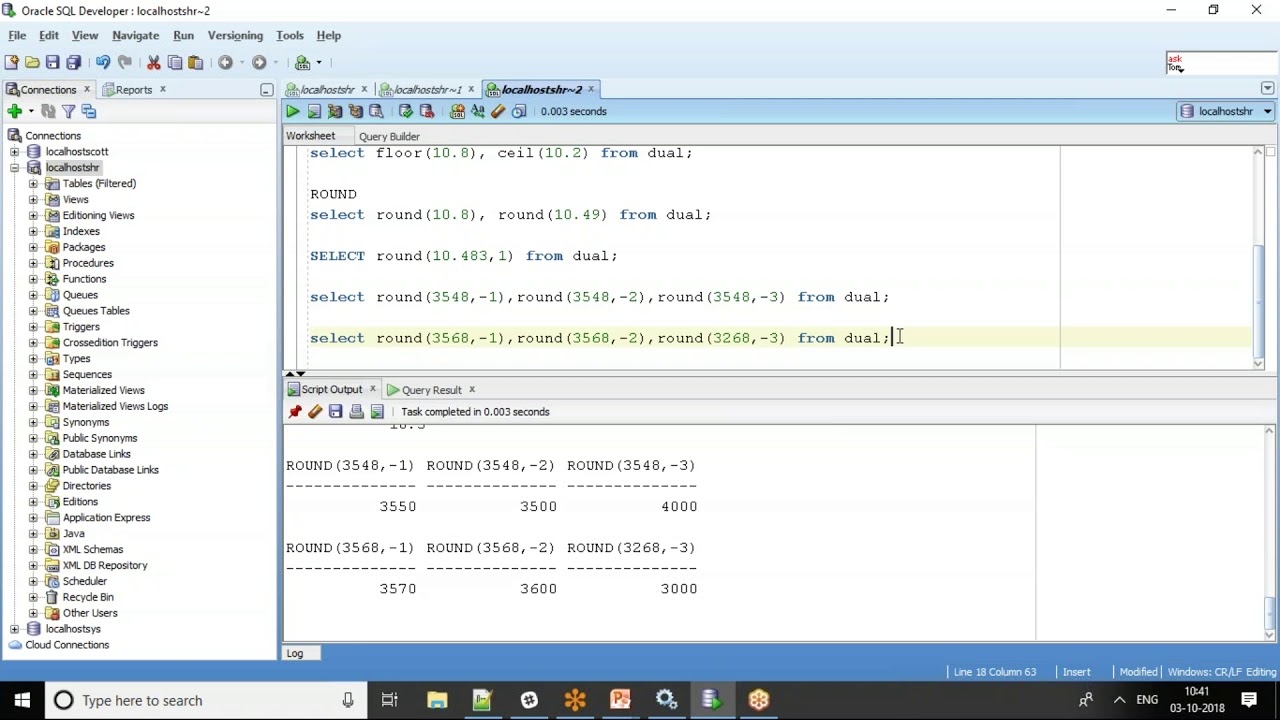Expand the Tables (Filtered) node
Viewport: 1280px width, 720px height.
(33, 184)
